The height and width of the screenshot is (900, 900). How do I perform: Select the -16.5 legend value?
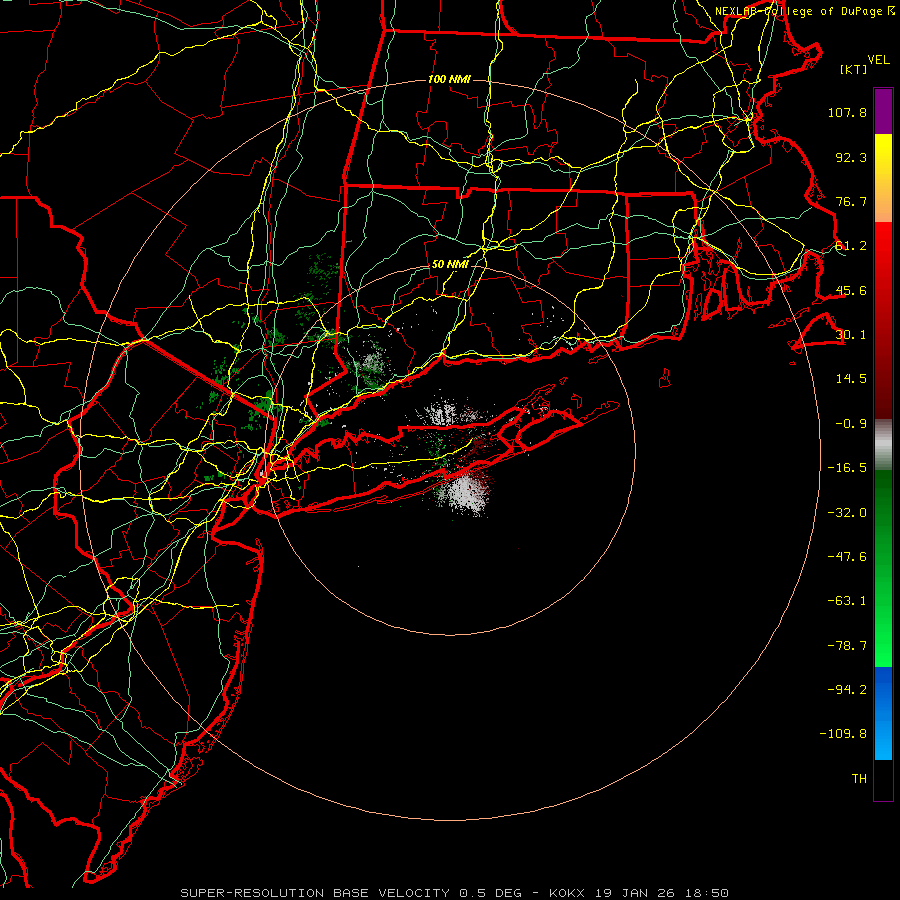tap(847, 467)
